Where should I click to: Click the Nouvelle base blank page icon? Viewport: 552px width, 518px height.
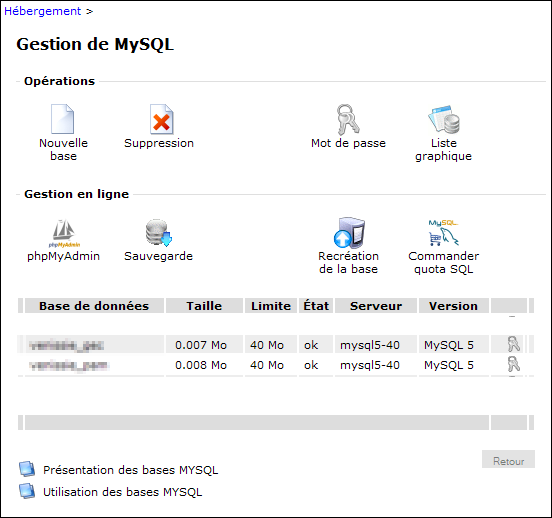coord(62,119)
